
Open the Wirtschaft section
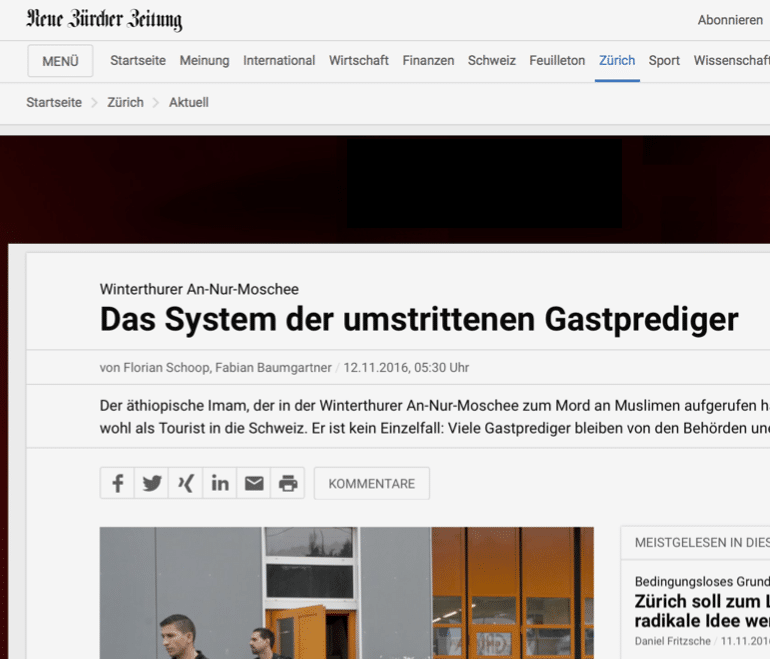359,61
